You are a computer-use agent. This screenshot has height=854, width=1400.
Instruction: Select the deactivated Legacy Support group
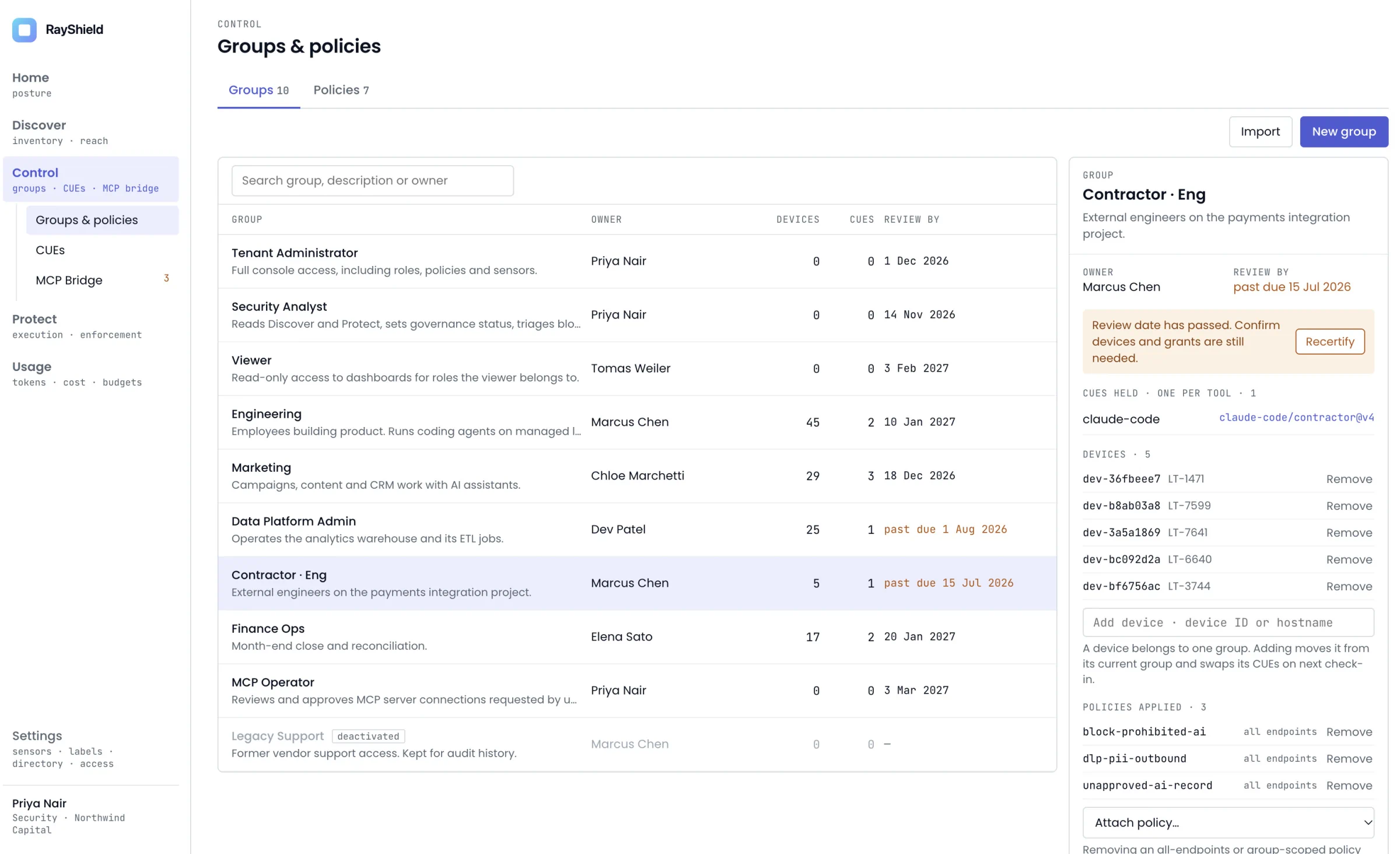637,744
